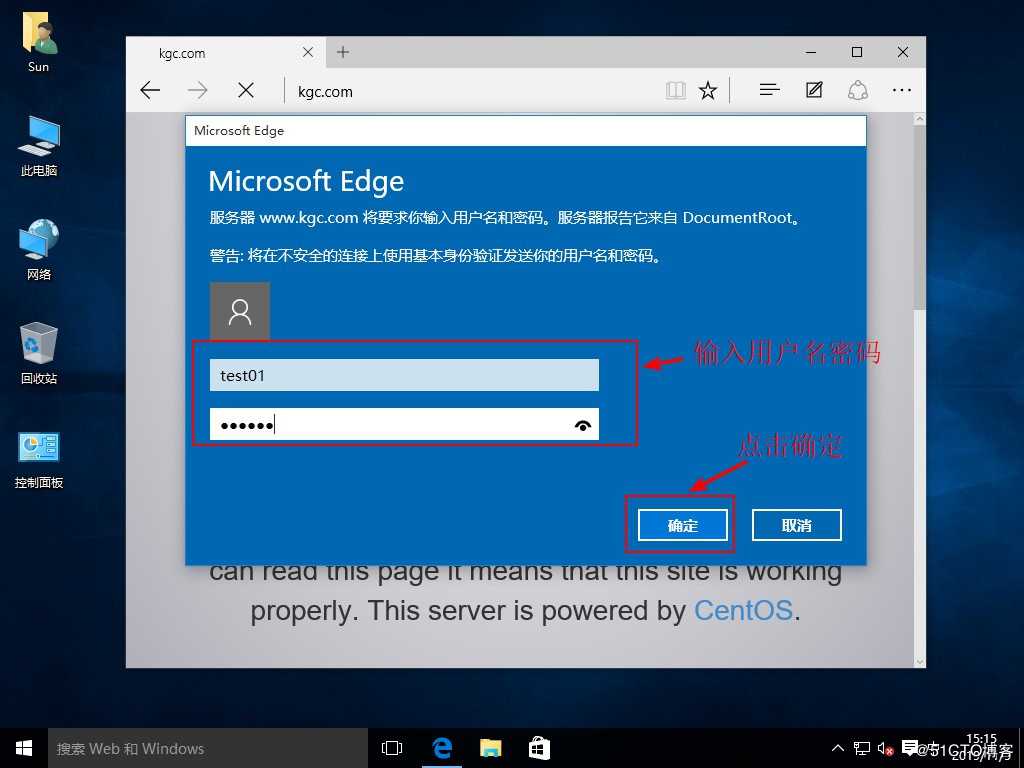
Task: Maximize the Edge window
Action: [857, 52]
